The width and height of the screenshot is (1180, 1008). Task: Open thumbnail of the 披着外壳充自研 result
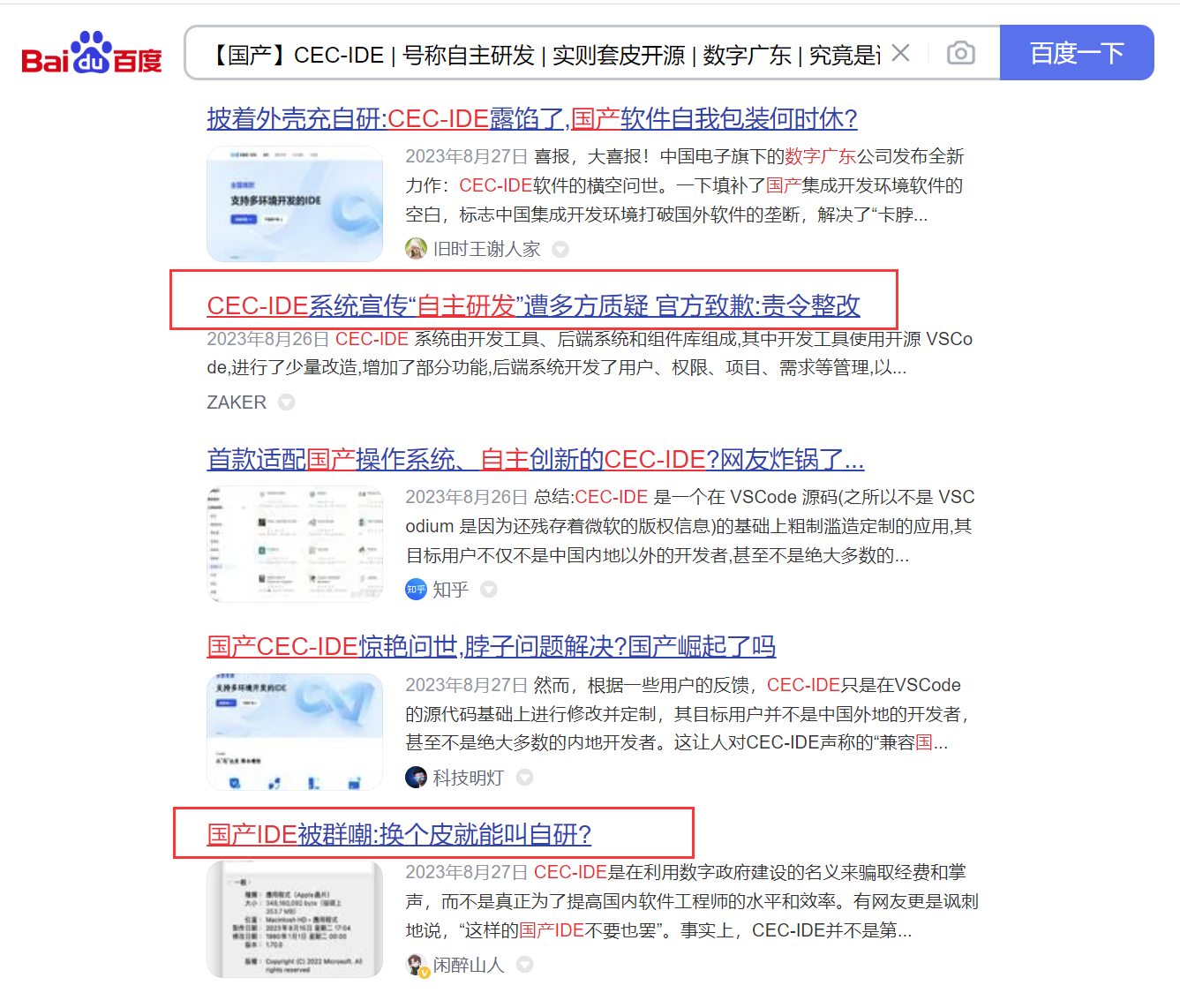coord(295,204)
